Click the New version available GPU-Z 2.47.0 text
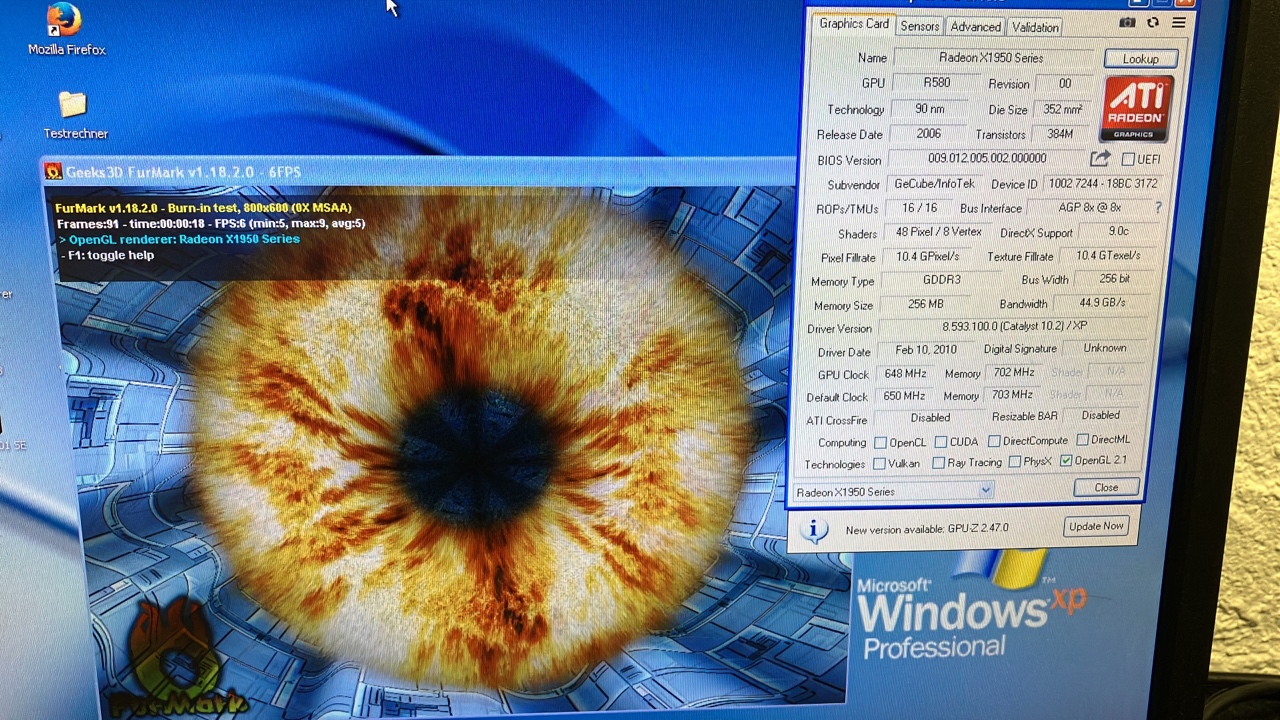 point(927,529)
